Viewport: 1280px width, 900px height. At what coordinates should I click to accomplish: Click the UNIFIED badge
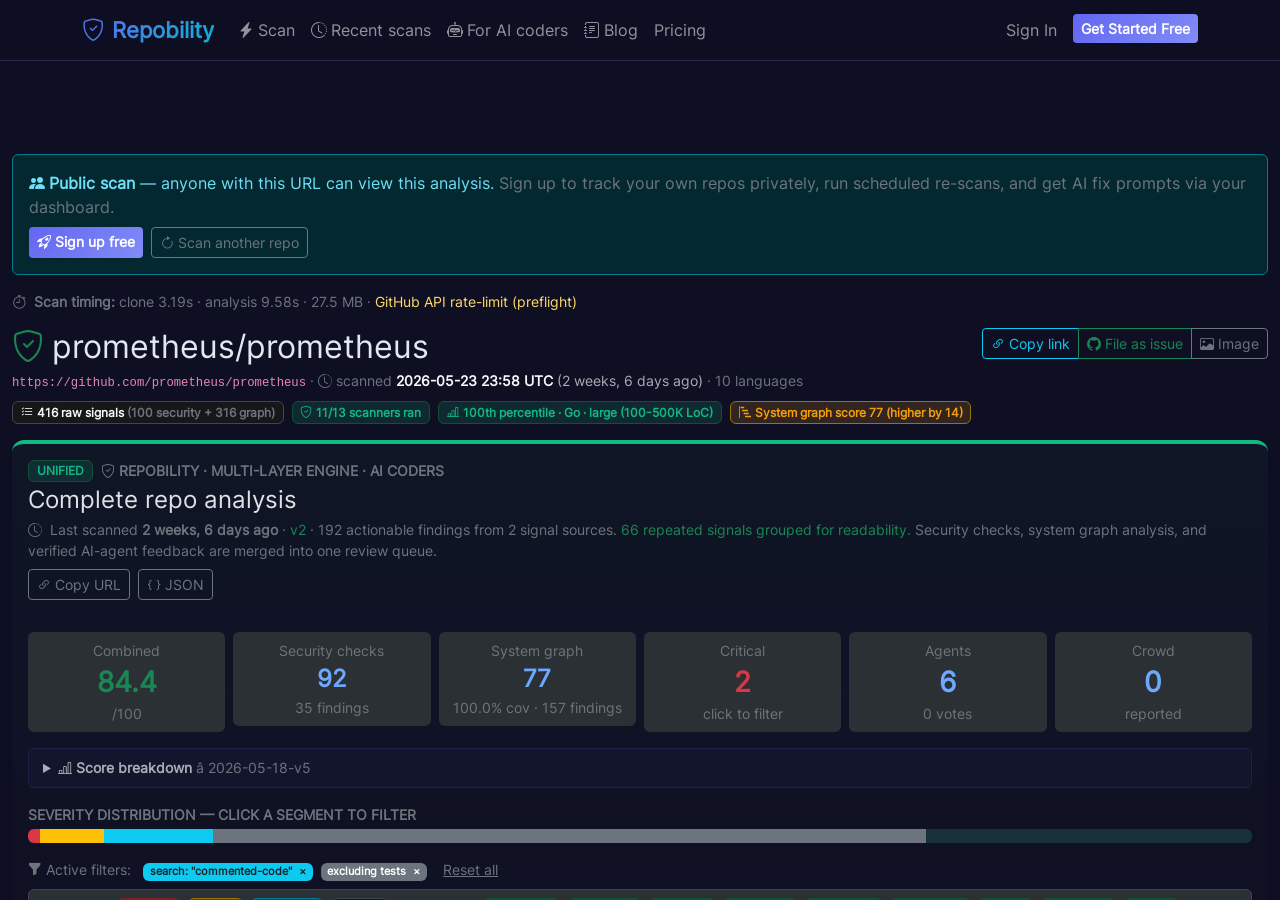tap(60, 471)
